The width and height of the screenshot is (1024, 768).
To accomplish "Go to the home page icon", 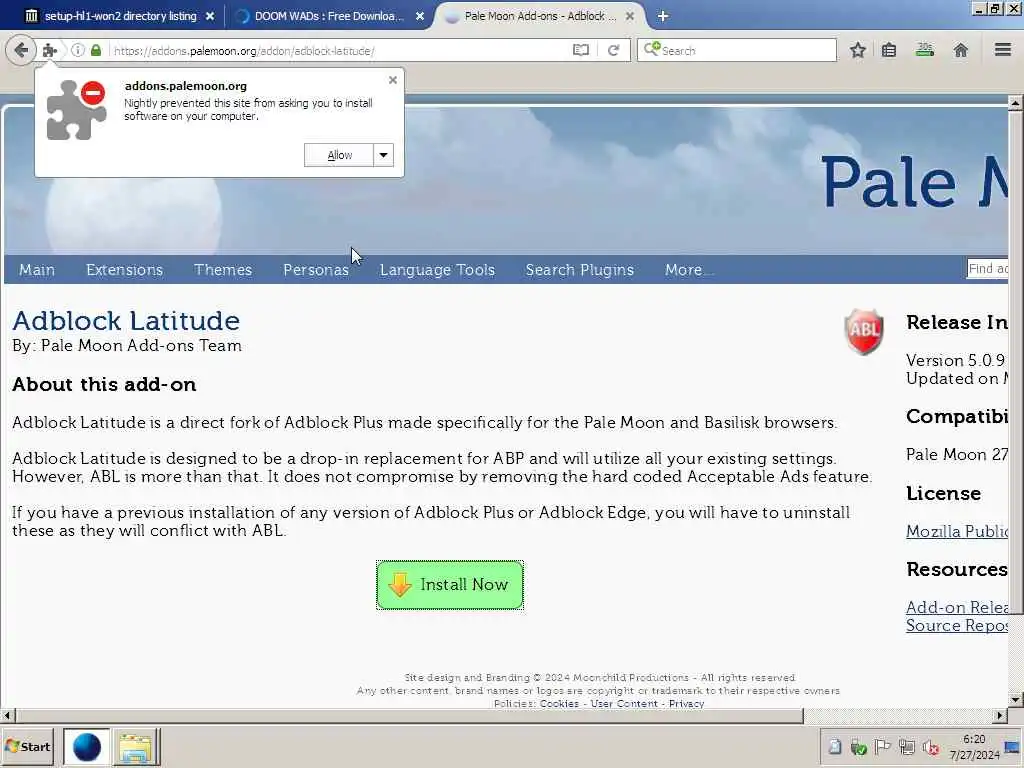I will pos(961,50).
